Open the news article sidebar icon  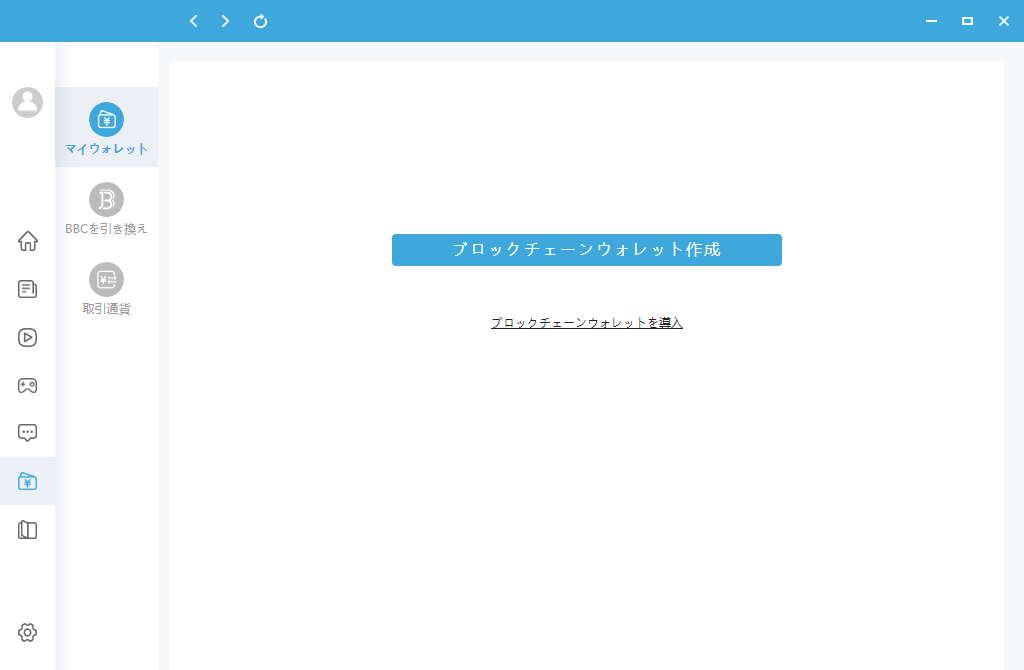[x=28, y=289]
